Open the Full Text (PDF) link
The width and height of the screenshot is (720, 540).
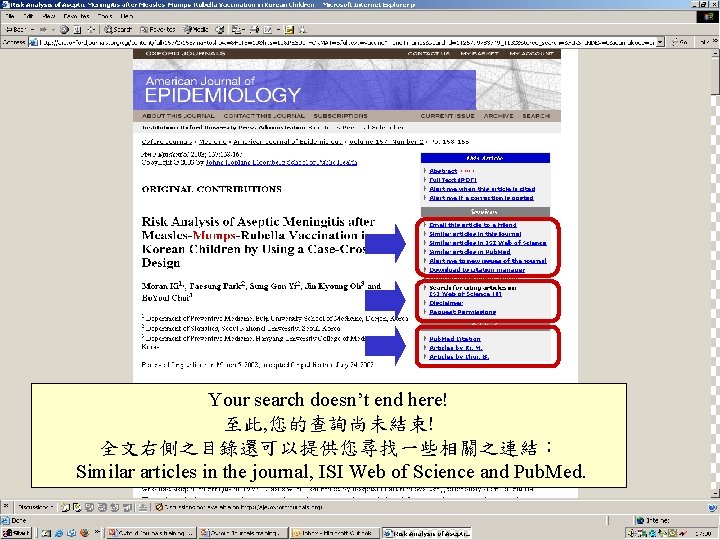pos(453,180)
